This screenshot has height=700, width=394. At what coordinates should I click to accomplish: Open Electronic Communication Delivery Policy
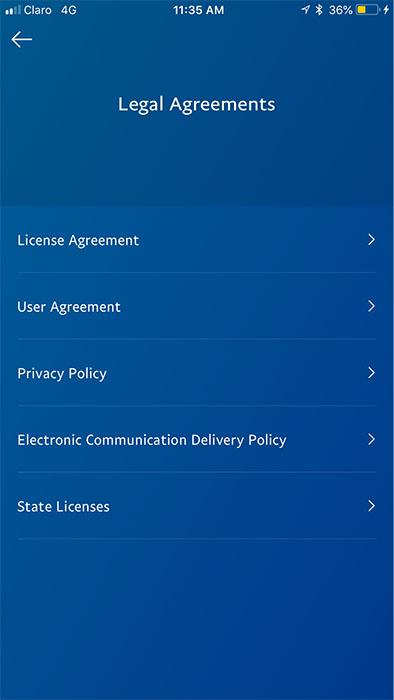tap(197, 440)
